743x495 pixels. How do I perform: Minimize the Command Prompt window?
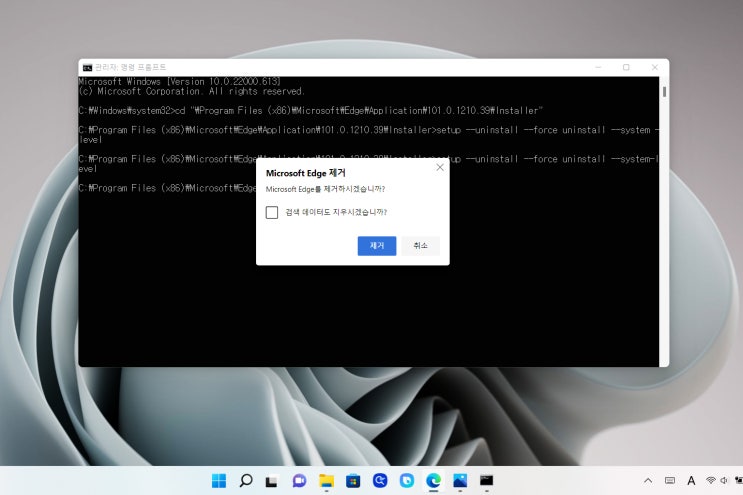(x=598, y=67)
